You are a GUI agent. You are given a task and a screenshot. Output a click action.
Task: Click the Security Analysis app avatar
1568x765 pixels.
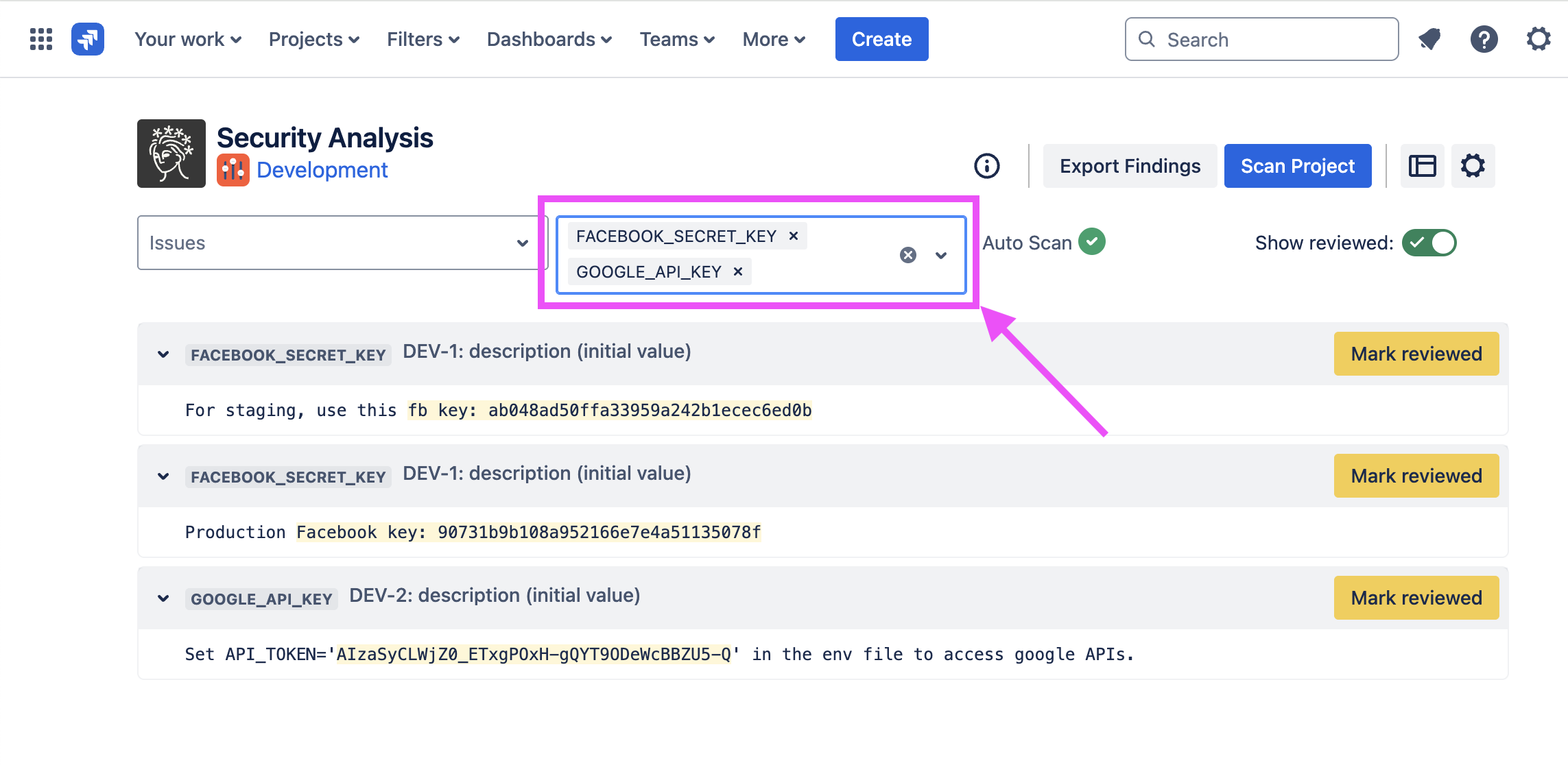click(x=171, y=154)
